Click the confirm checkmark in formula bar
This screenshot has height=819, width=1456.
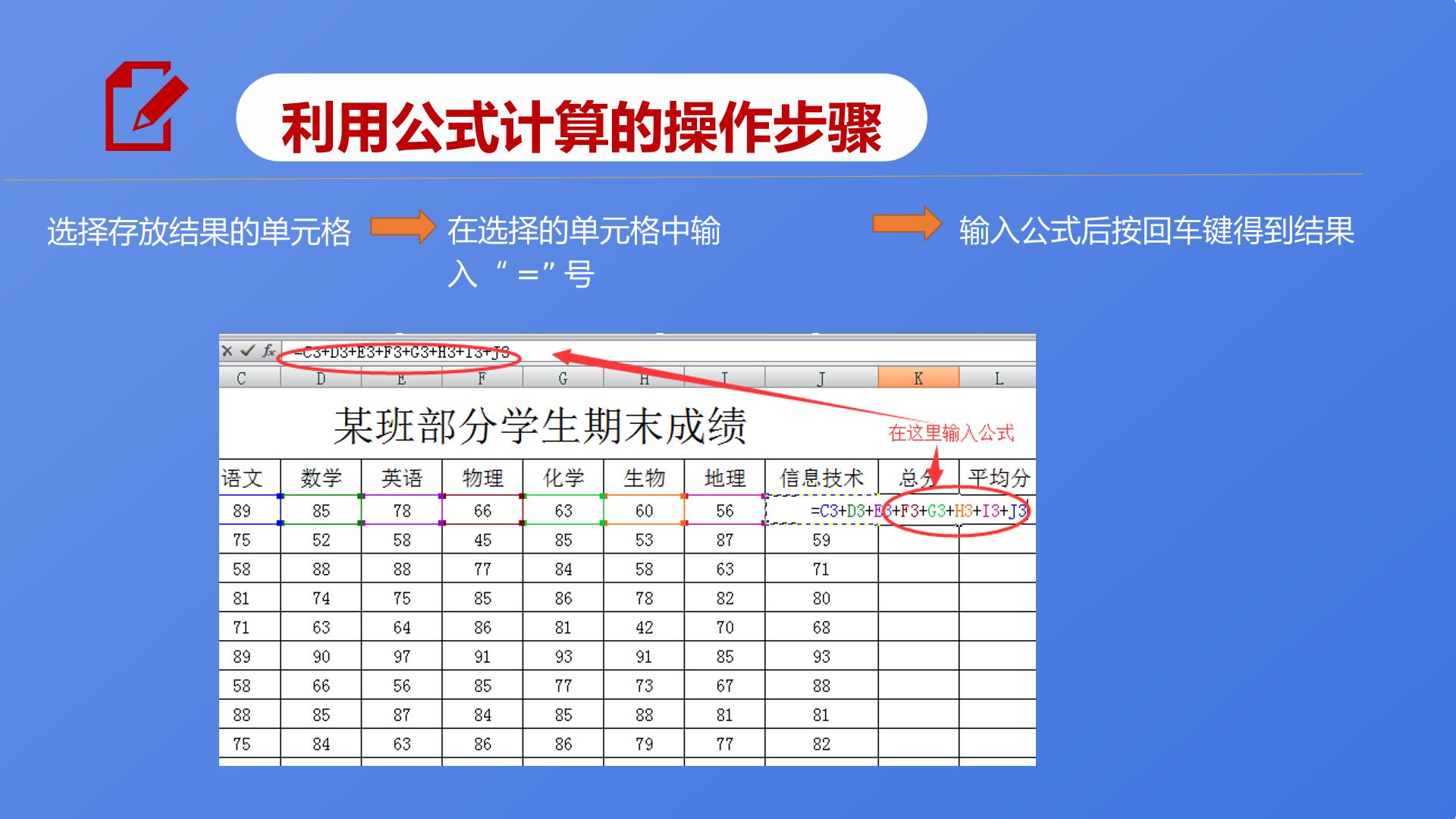point(247,351)
